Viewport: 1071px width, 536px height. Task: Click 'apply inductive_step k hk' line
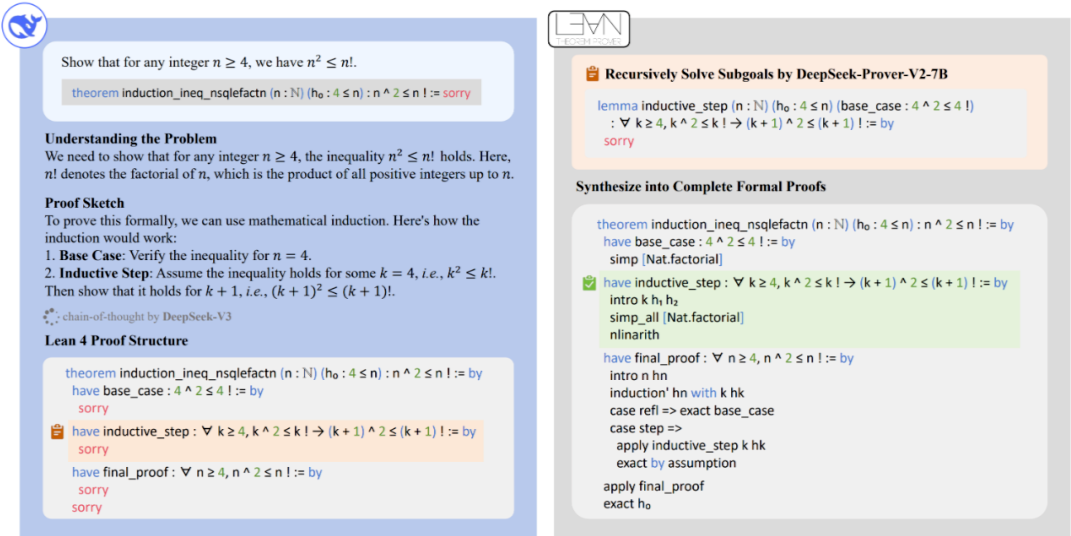pos(691,446)
